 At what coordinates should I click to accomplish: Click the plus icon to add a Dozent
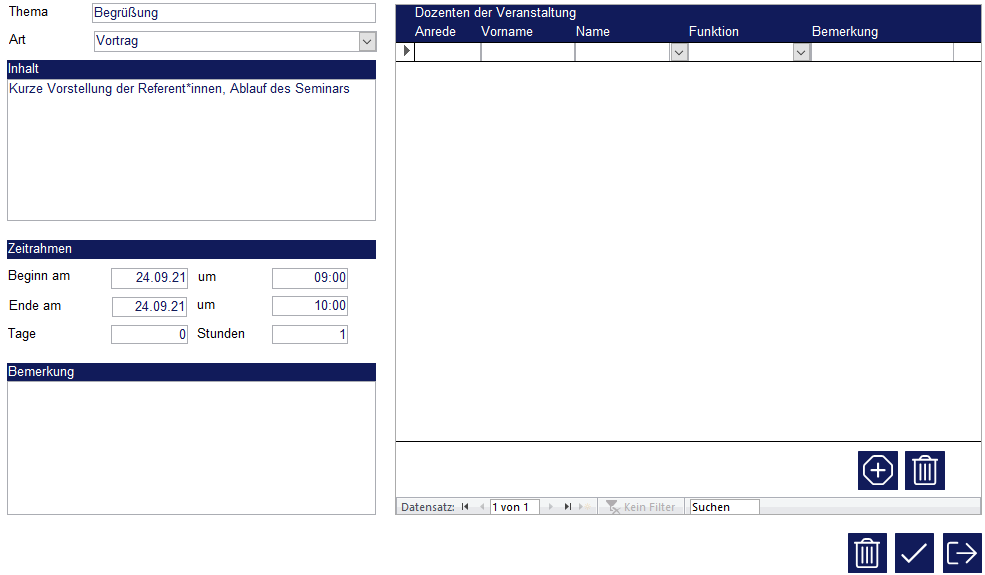[x=877, y=470]
